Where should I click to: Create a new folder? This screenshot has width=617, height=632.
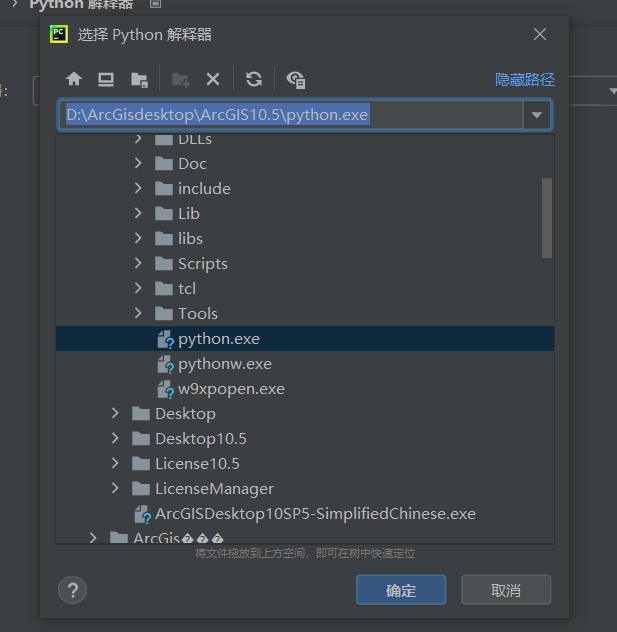coord(181,79)
